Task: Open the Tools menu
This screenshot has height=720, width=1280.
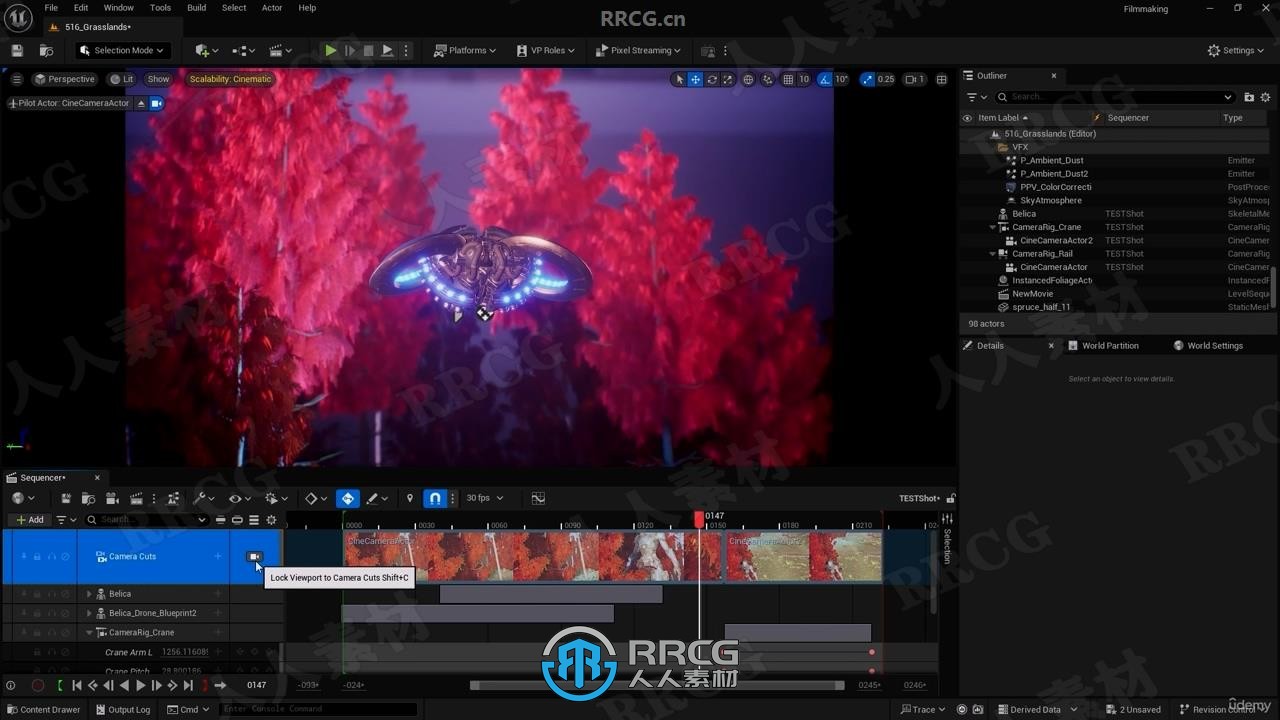Action: [160, 8]
